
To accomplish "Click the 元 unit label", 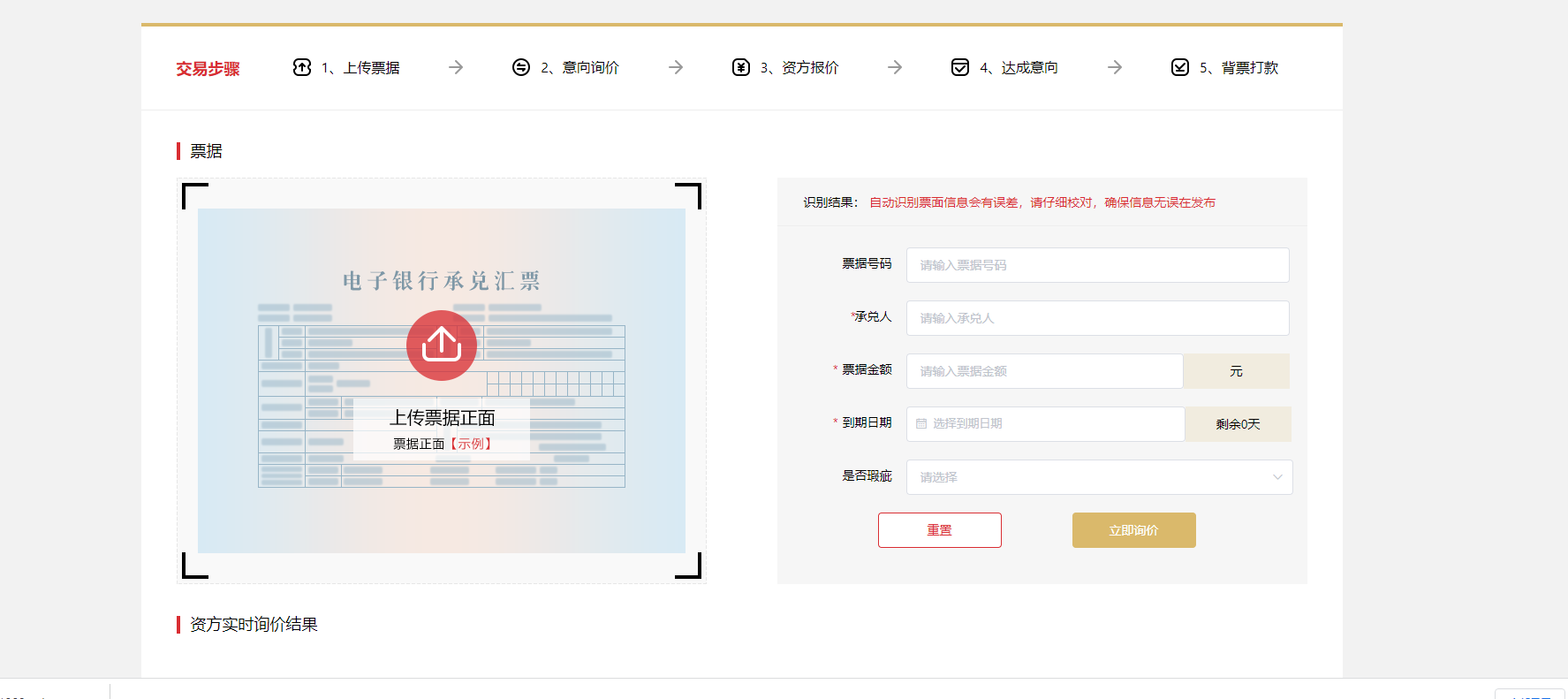I will 1237,371.
